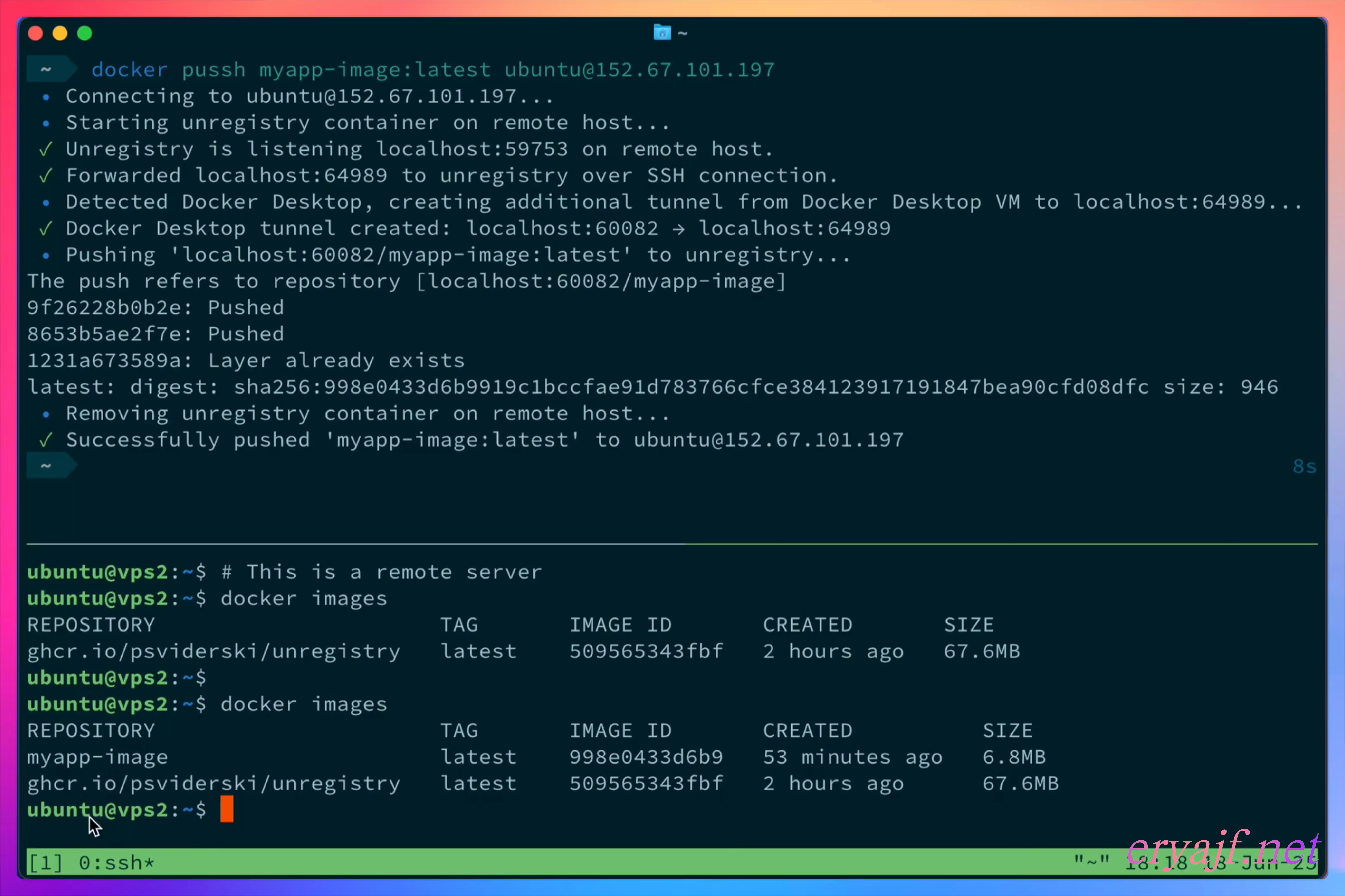Click the checkmark beside 'Successfully pushed'

pyautogui.click(x=46, y=440)
